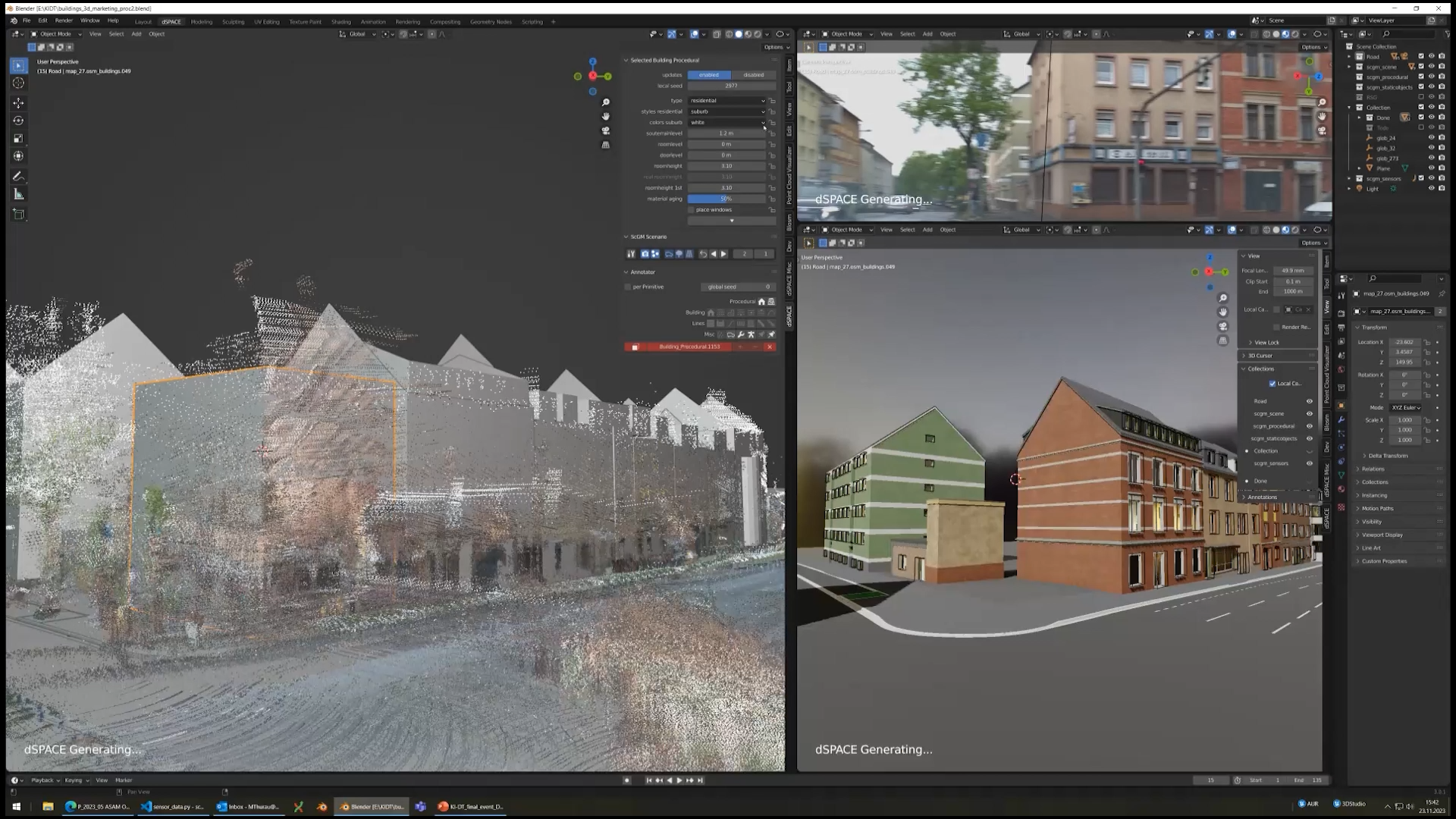The height and width of the screenshot is (819, 1456).
Task: Open the Modifiers wrench tab in Properties
Action: (1341, 419)
